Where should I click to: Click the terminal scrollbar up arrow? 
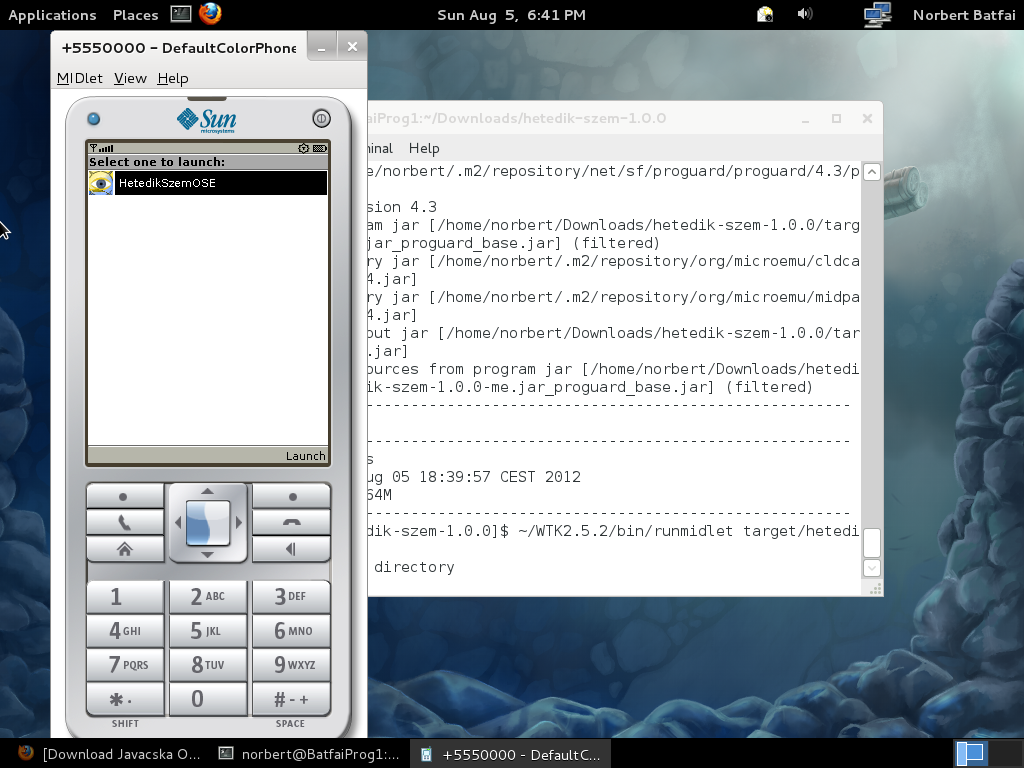click(x=872, y=172)
